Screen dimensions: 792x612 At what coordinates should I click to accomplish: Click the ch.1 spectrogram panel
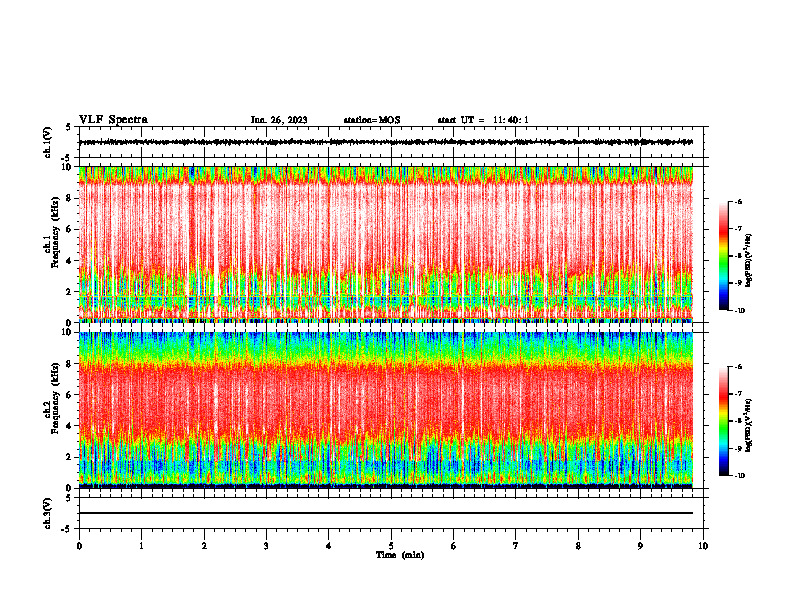(386, 244)
